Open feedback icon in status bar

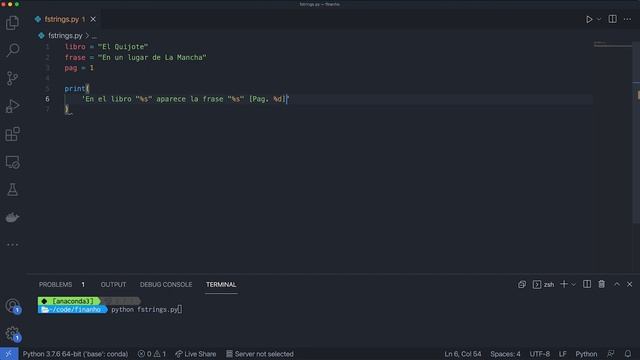click(x=611, y=354)
